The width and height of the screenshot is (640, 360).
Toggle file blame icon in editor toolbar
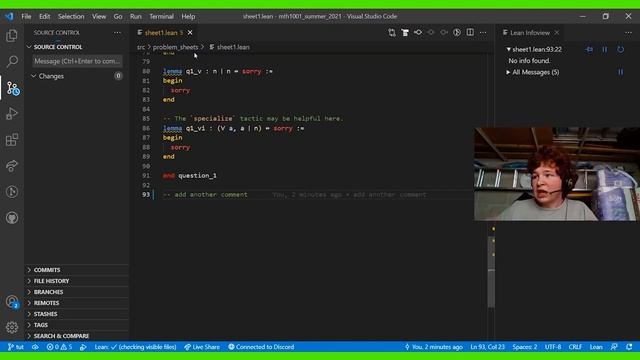point(457,33)
